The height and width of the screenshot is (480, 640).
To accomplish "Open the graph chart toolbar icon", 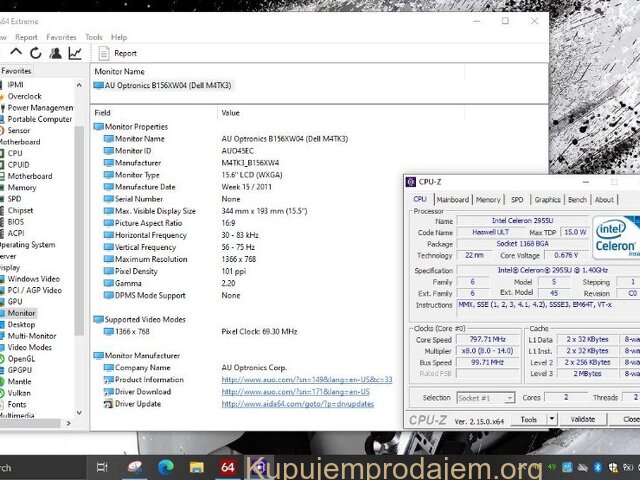I will pos(75,53).
